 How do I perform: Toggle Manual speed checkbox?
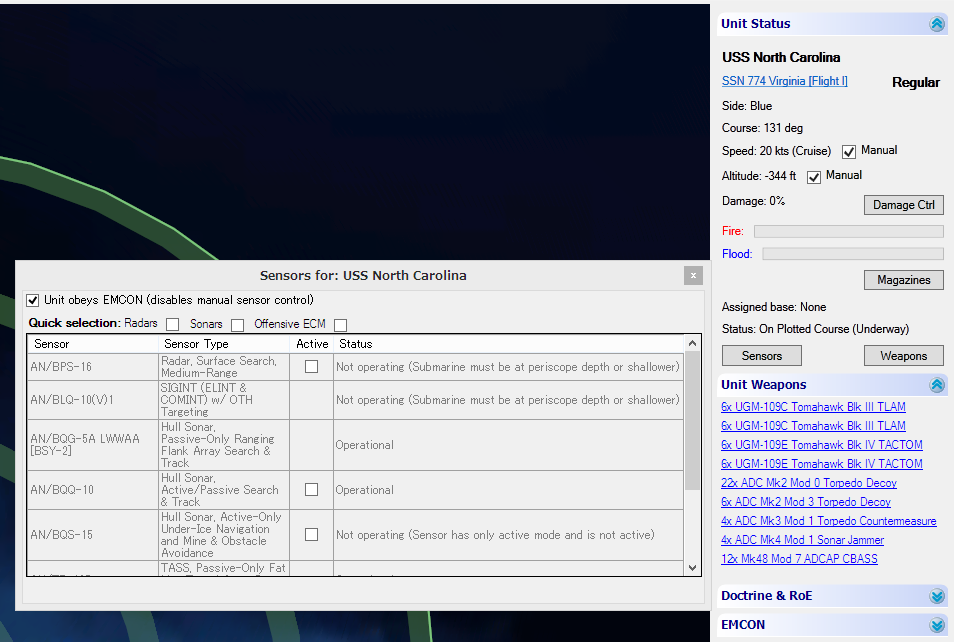[x=849, y=152]
